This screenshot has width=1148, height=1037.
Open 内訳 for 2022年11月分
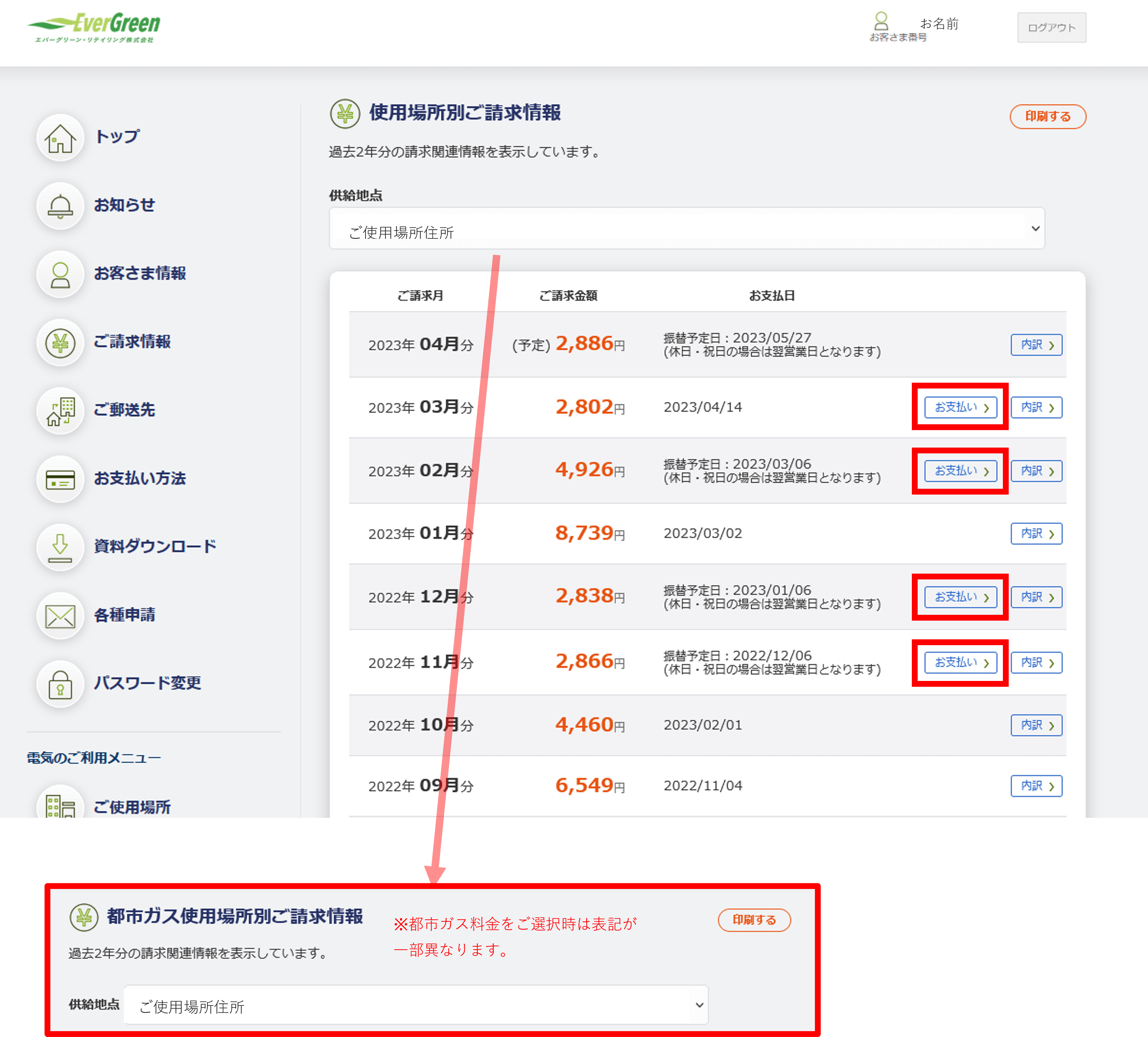tap(1036, 663)
